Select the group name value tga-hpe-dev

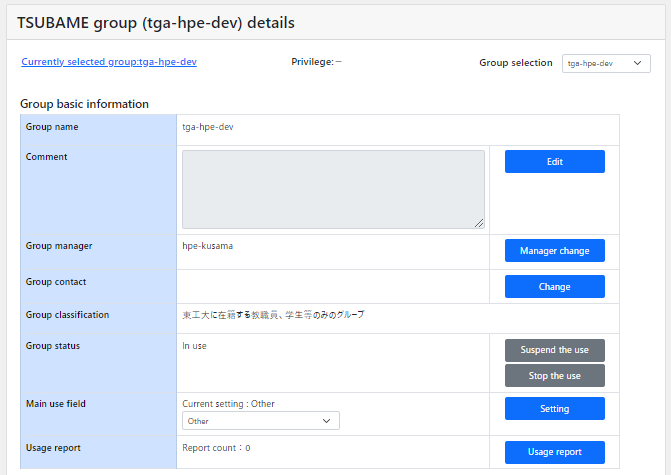(x=208, y=127)
